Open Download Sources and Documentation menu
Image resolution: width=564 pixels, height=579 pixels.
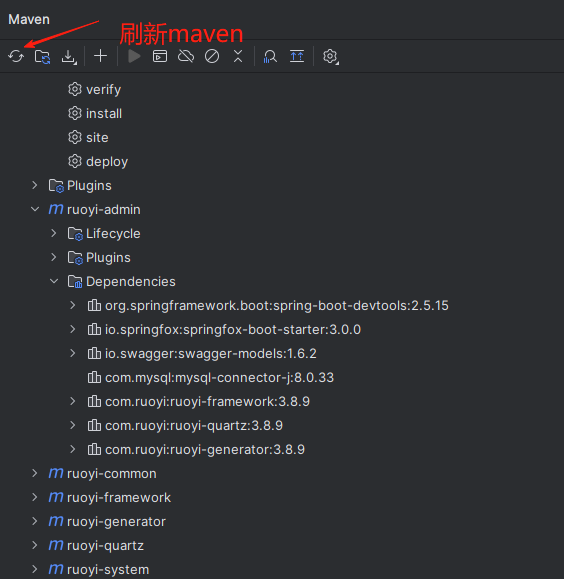click(69, 57)
